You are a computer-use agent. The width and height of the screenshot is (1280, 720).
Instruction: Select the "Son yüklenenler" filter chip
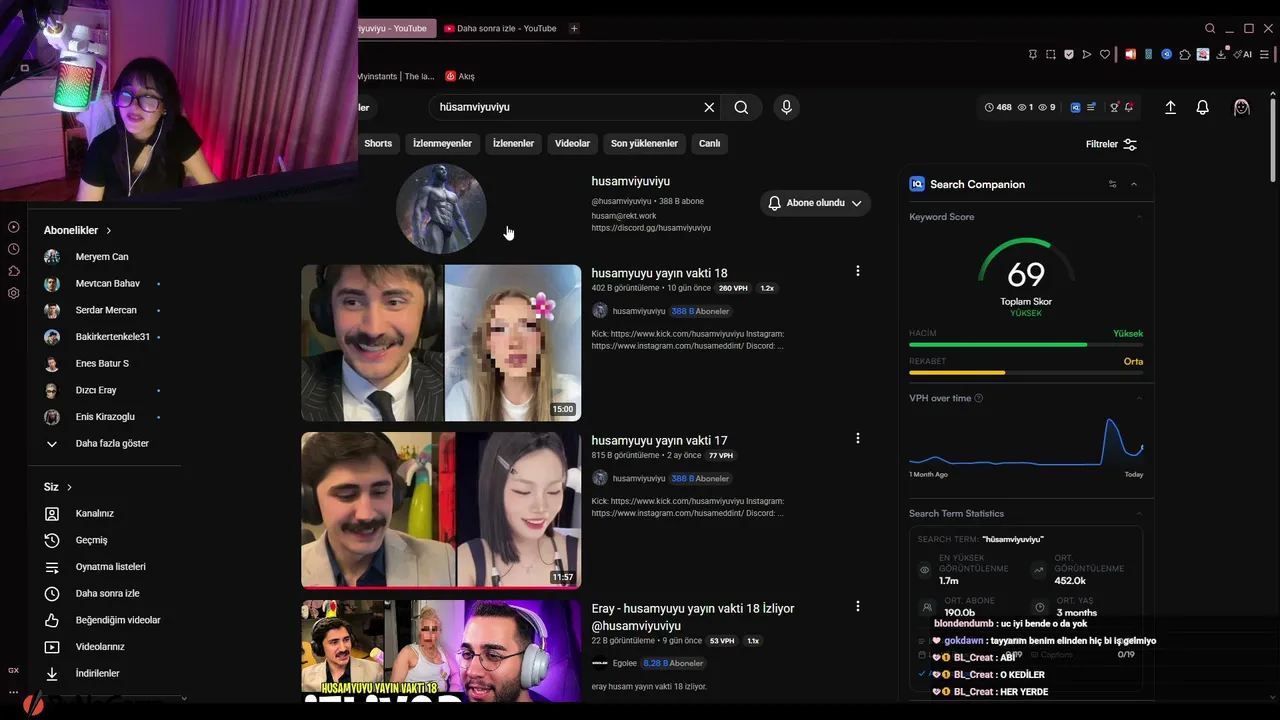click(x=644, y=143)
